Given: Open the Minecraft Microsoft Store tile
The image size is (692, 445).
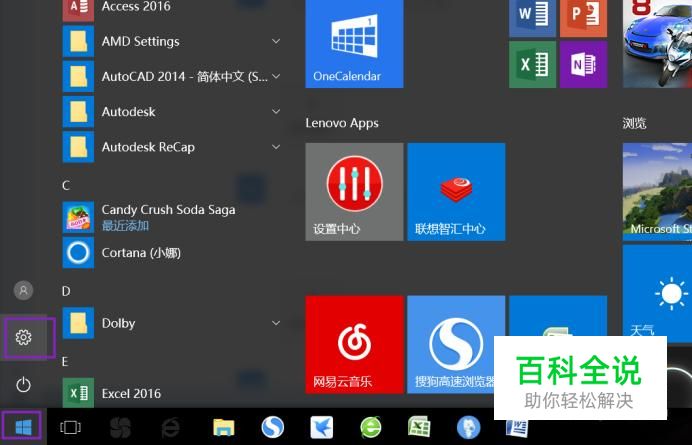Looking at the screenshot, I should tap(657, 192).
